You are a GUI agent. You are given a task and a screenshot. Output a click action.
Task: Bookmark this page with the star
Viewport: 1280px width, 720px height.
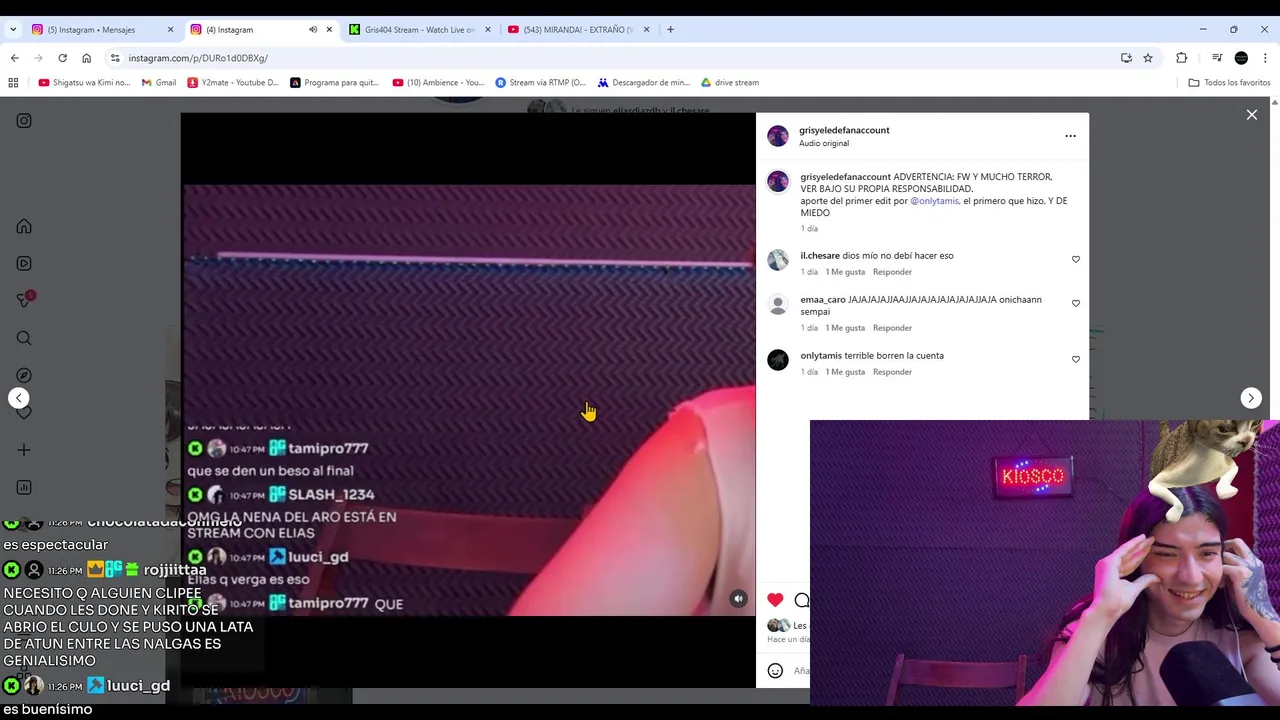[x=1148, y=58]
